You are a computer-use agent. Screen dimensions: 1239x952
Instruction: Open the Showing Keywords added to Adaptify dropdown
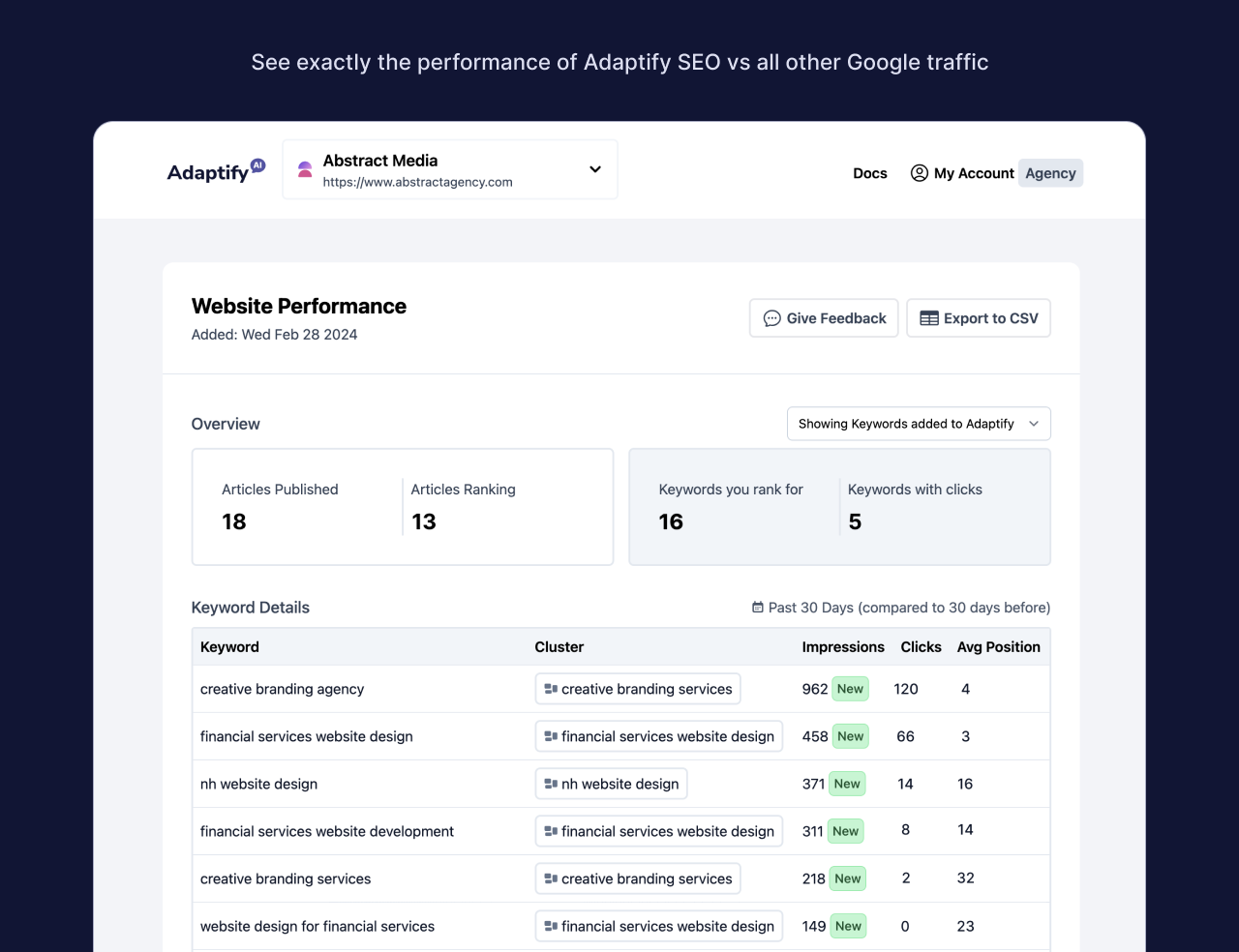tap(918, 424)
